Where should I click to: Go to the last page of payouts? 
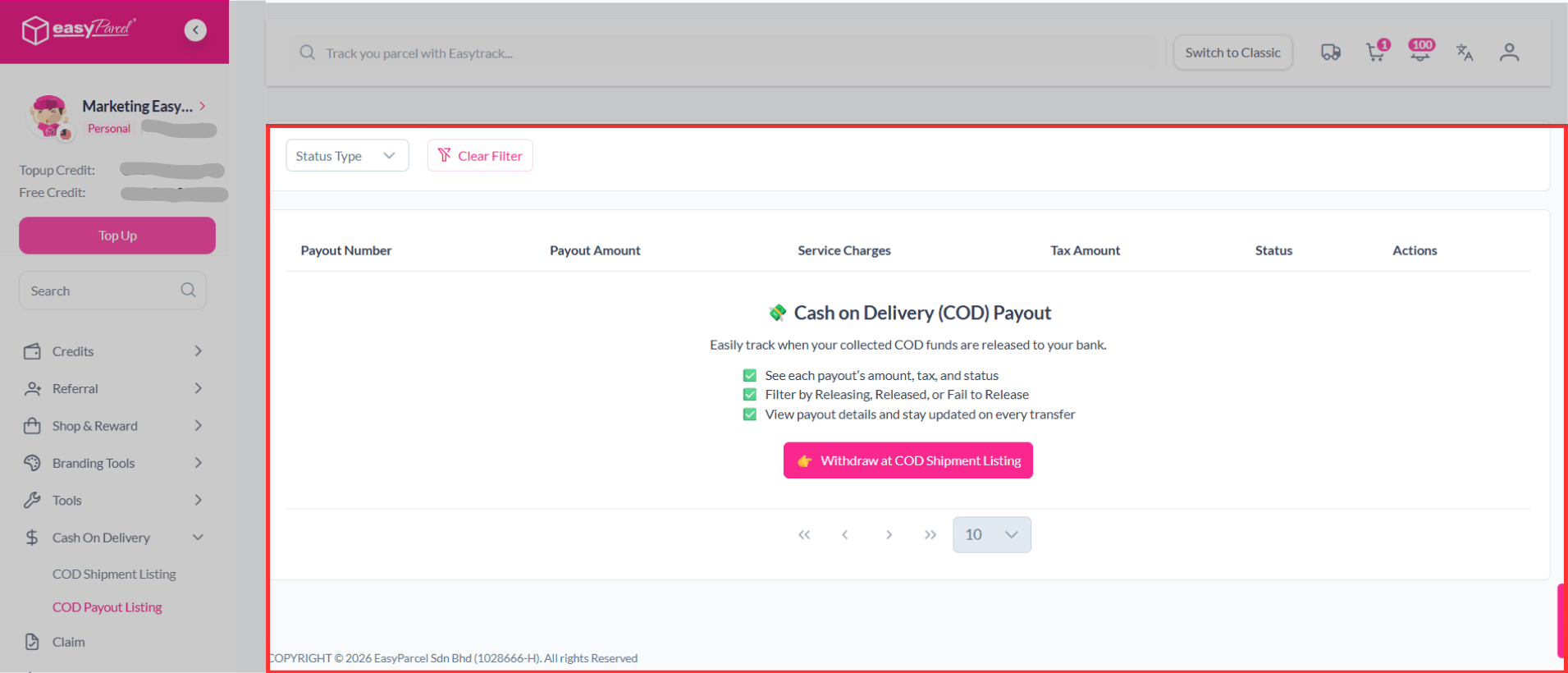930,535
